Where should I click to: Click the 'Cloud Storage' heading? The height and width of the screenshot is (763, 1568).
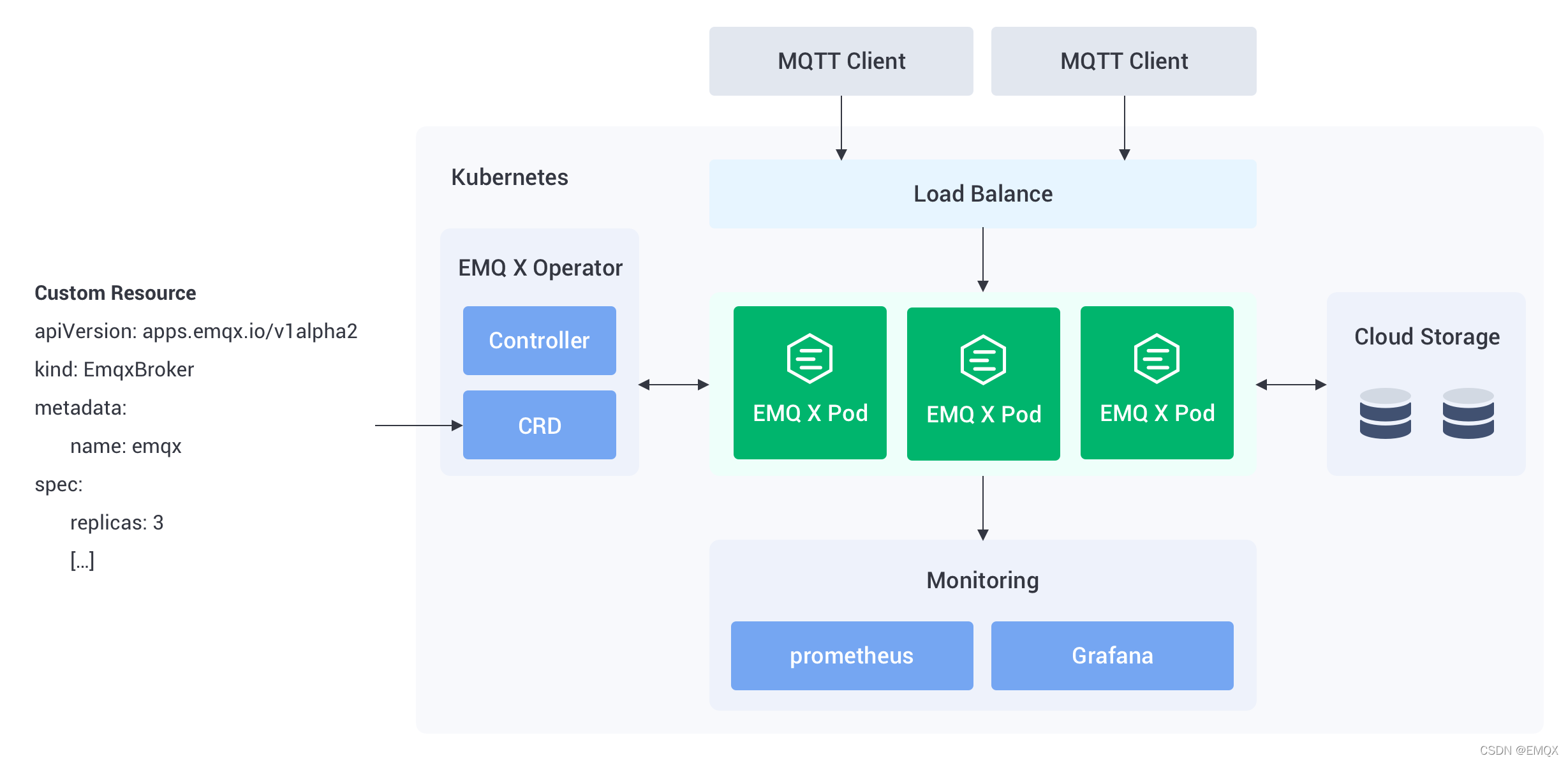coord(1427,337)
